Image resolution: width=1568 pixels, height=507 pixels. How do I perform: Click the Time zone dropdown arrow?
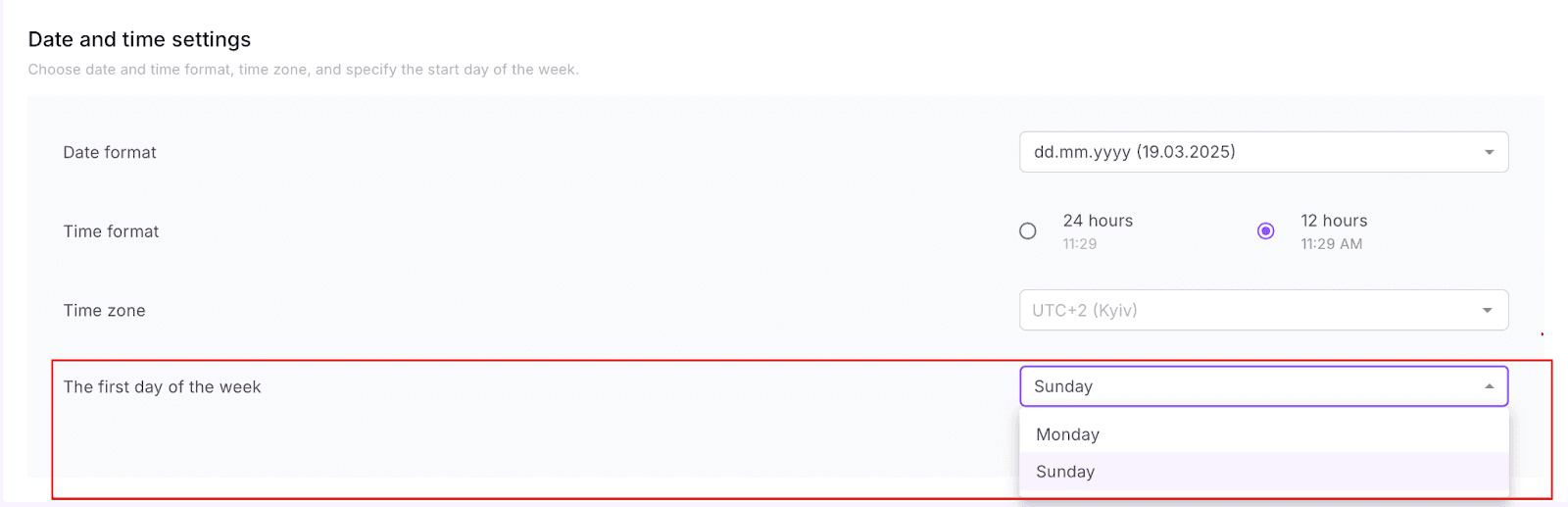(x=1487, y=311)
